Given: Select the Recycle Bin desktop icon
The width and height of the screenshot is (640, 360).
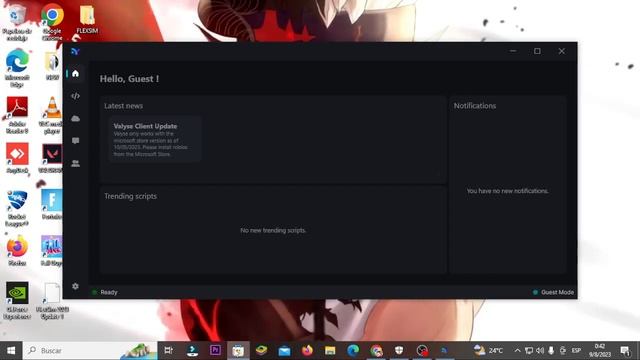Looking at the screenshot, I should [x=17, y=23].
